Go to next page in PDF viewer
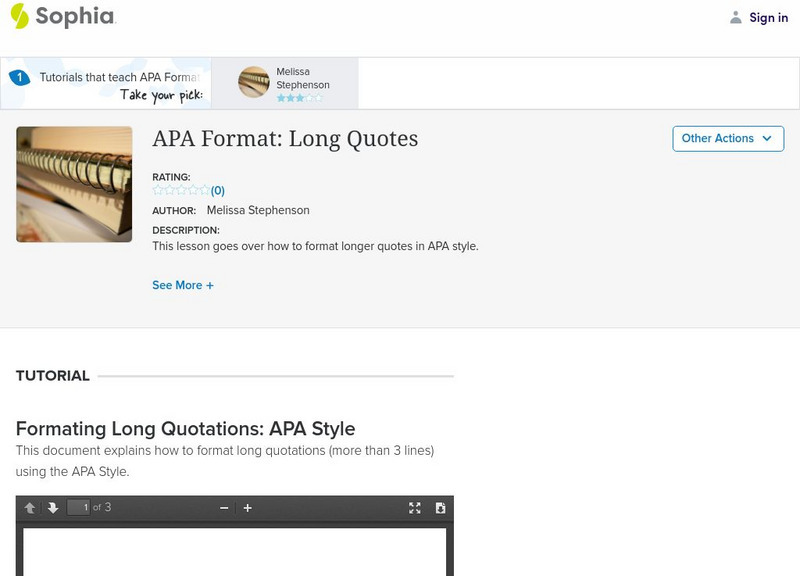 53,508
